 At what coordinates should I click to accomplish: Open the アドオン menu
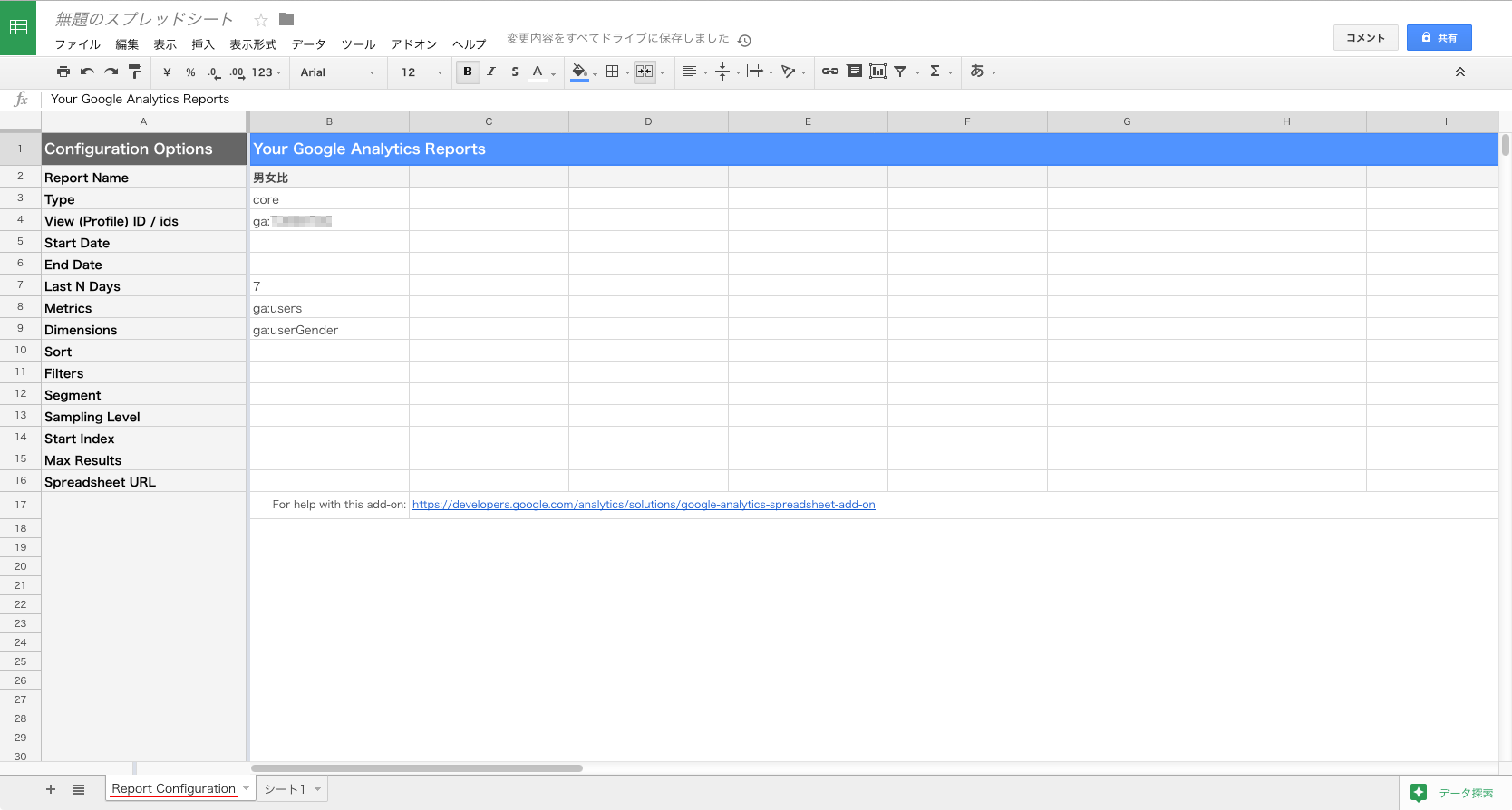point(413,44)
